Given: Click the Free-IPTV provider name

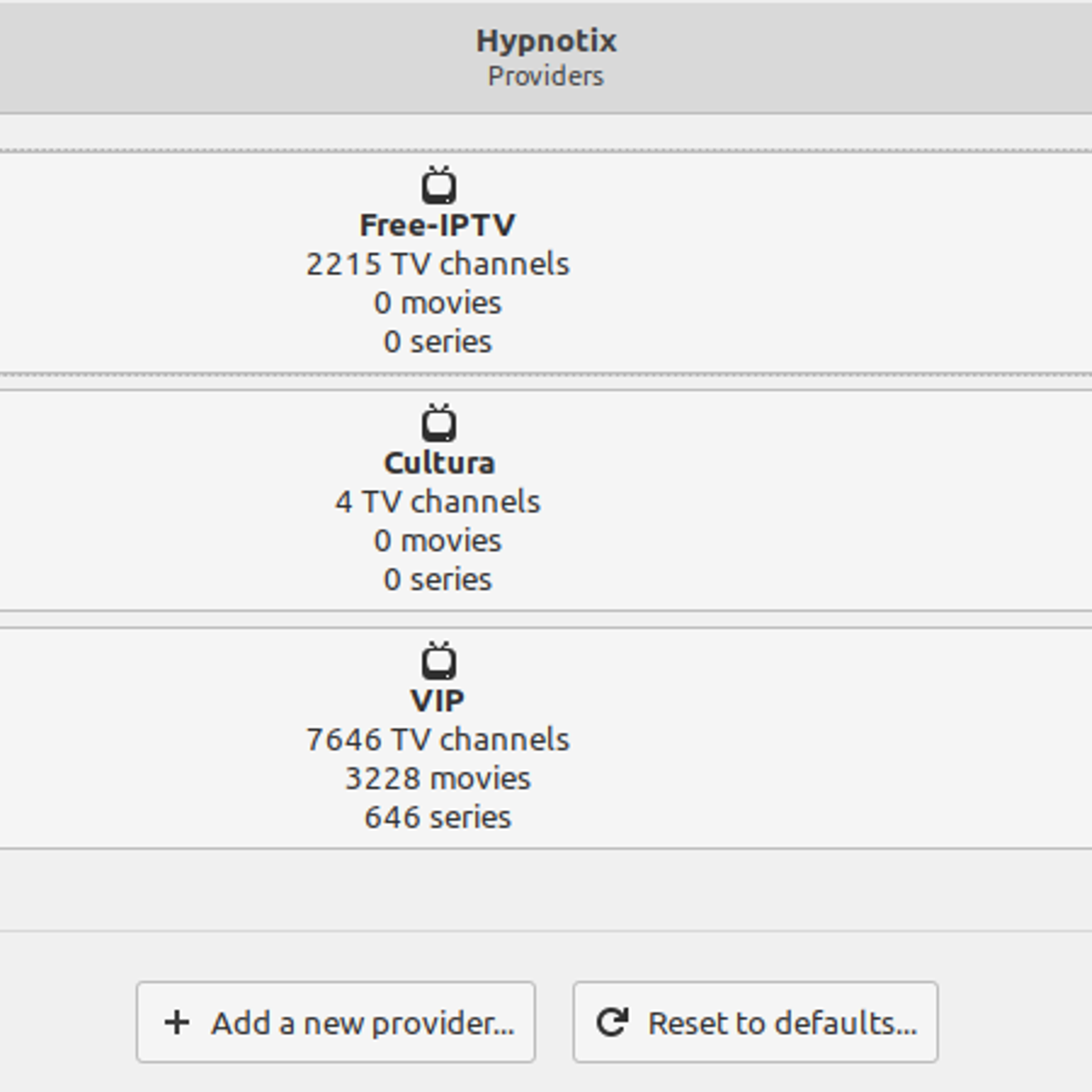Looking at the screenshot, I should point(439,223).
